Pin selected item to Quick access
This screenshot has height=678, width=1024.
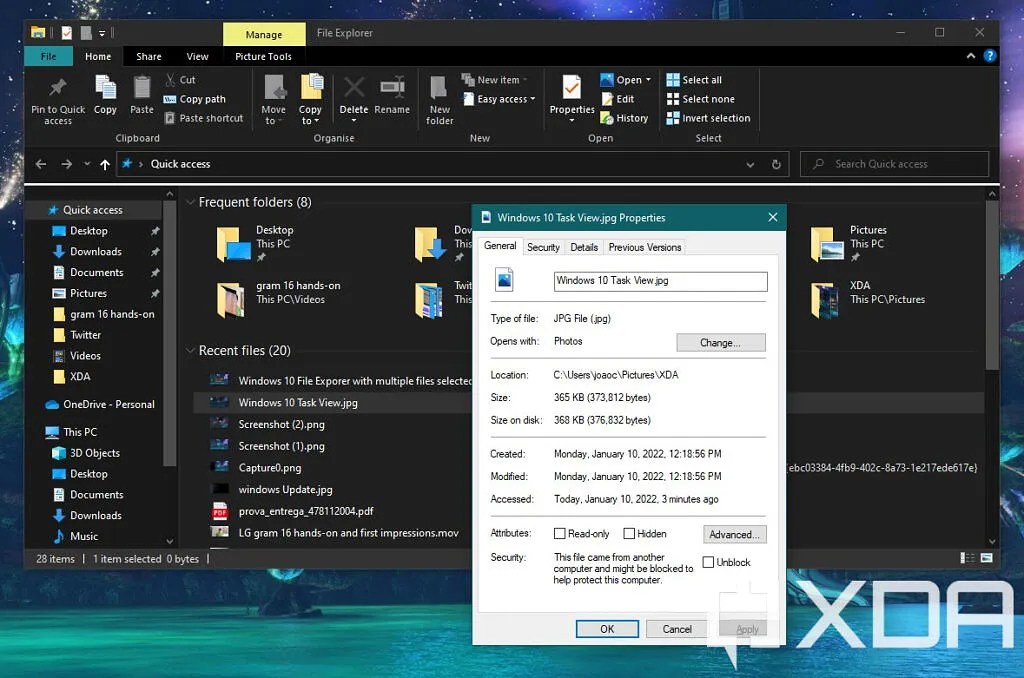(57, 98)
